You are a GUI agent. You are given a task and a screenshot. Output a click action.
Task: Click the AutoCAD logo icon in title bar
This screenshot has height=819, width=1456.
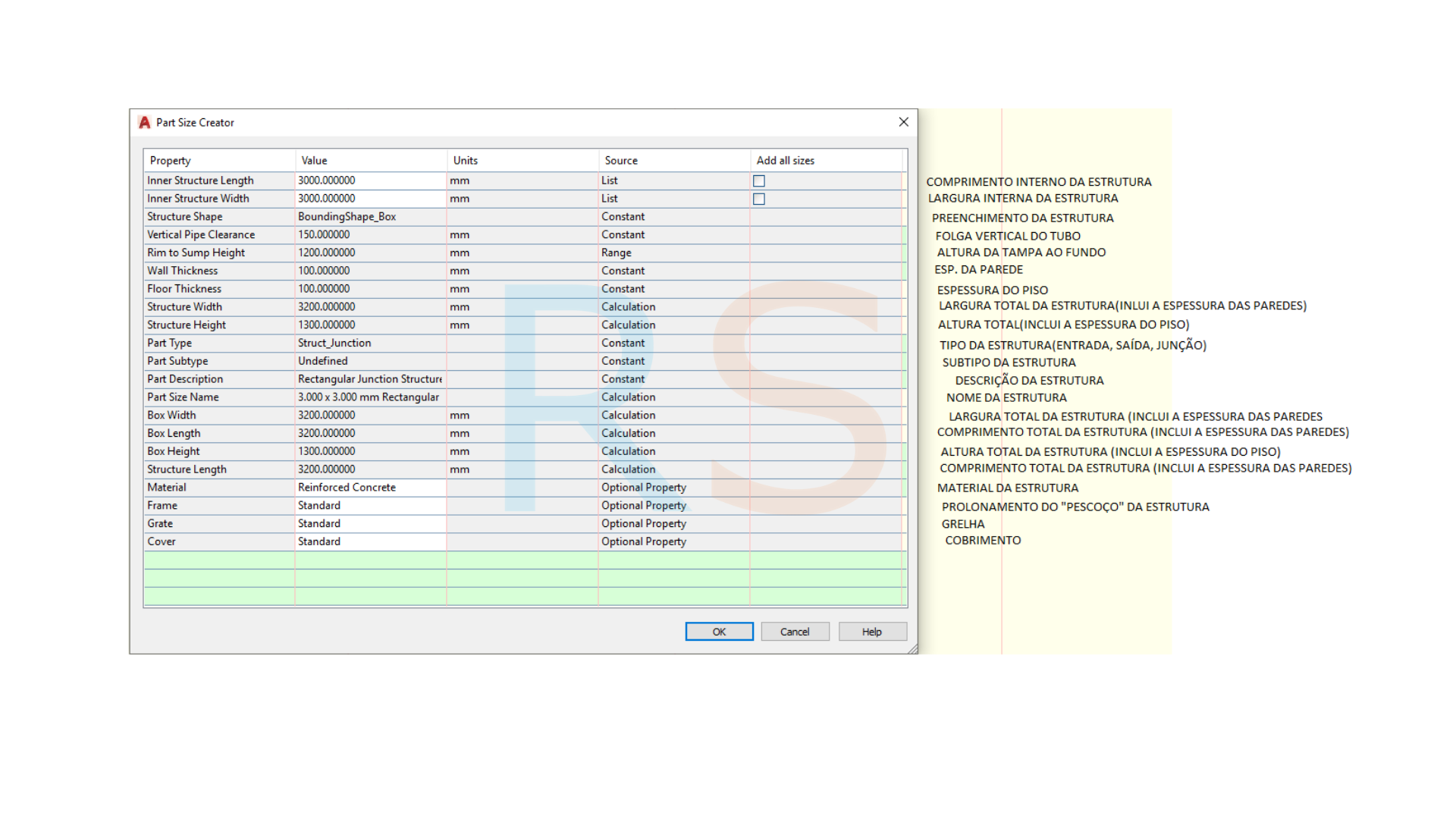144,122
